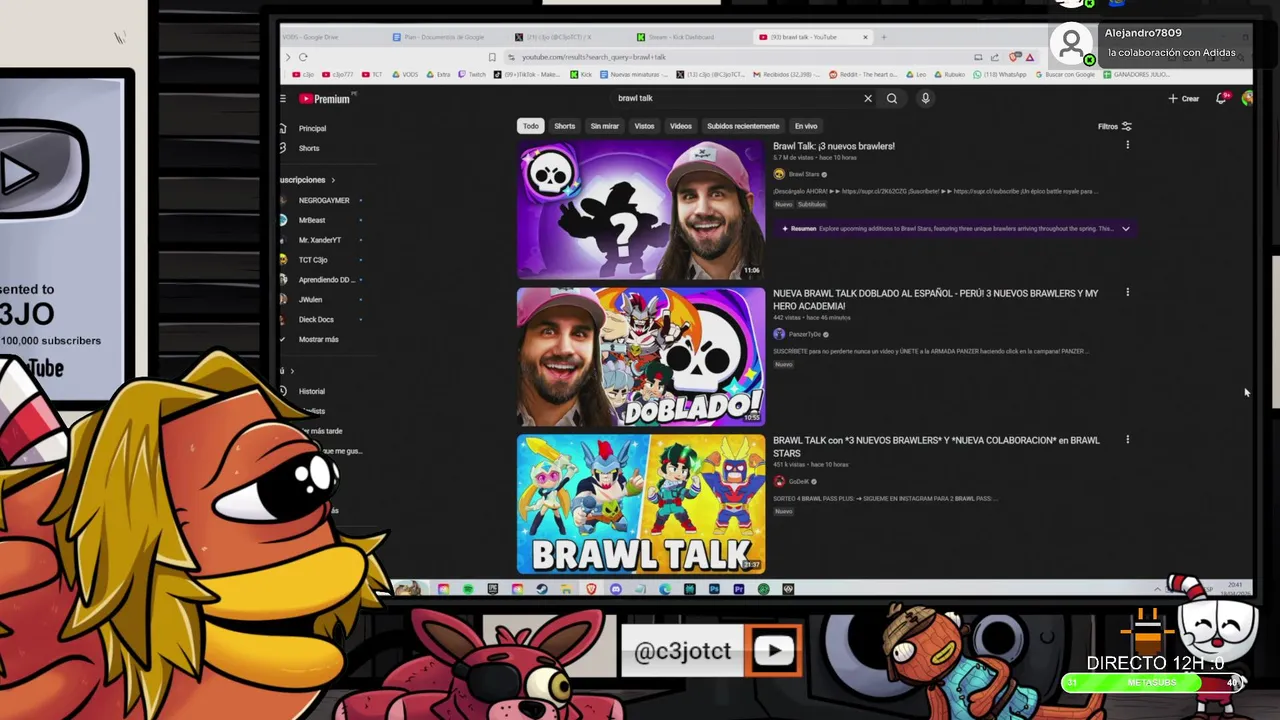
Task: Open Shorts in the sidebar
Action: click(309, 148)
